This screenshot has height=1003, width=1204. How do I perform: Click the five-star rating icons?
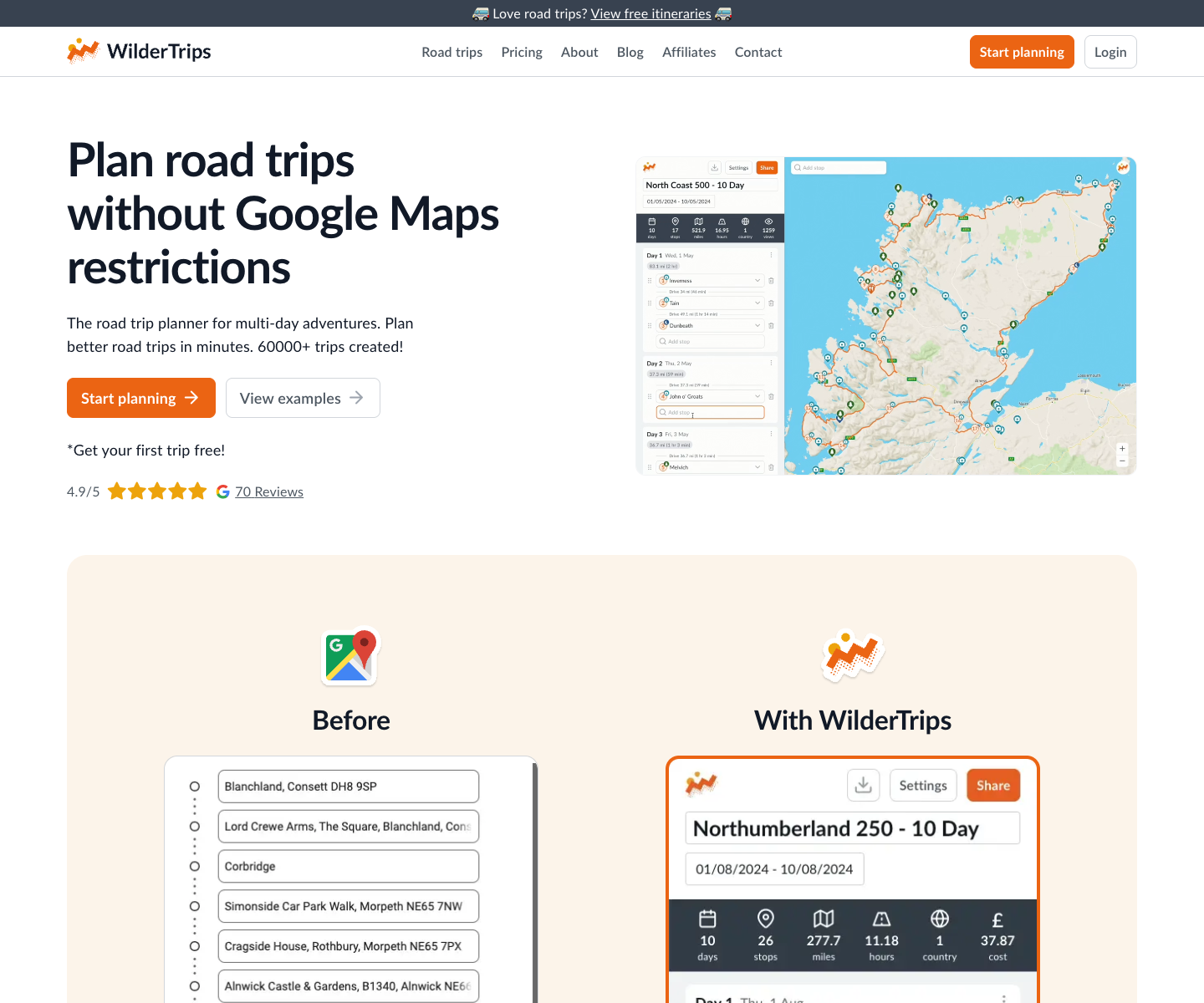pos(157,491)
